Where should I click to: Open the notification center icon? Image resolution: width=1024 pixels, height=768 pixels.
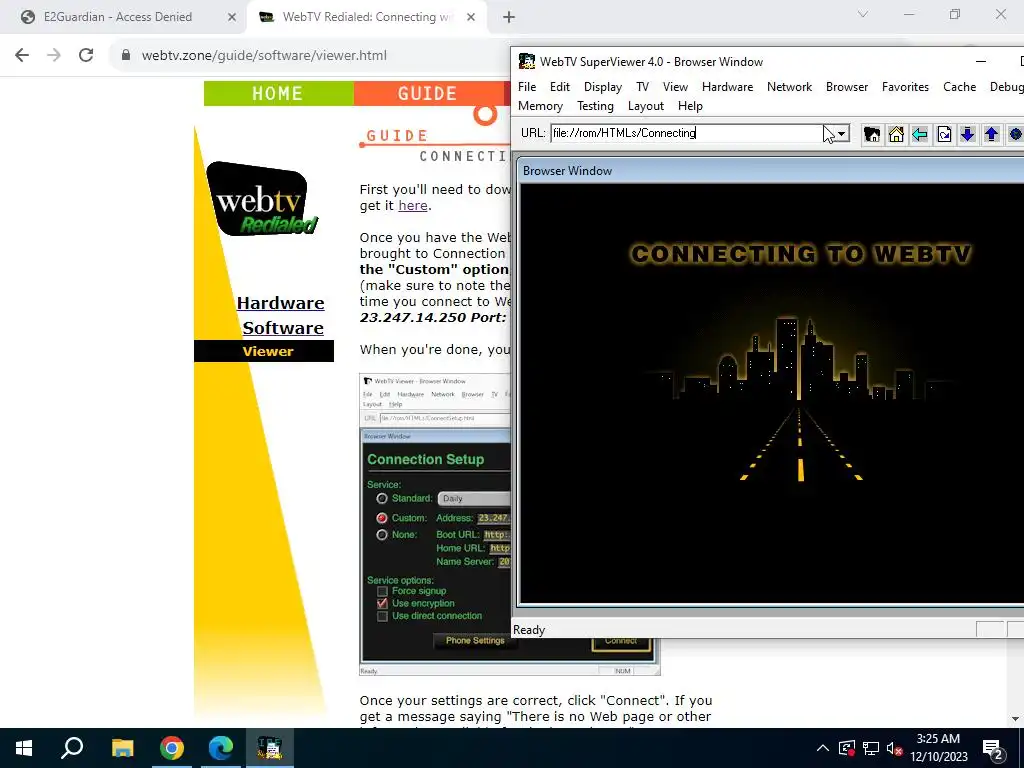click(x=993, y=749)
